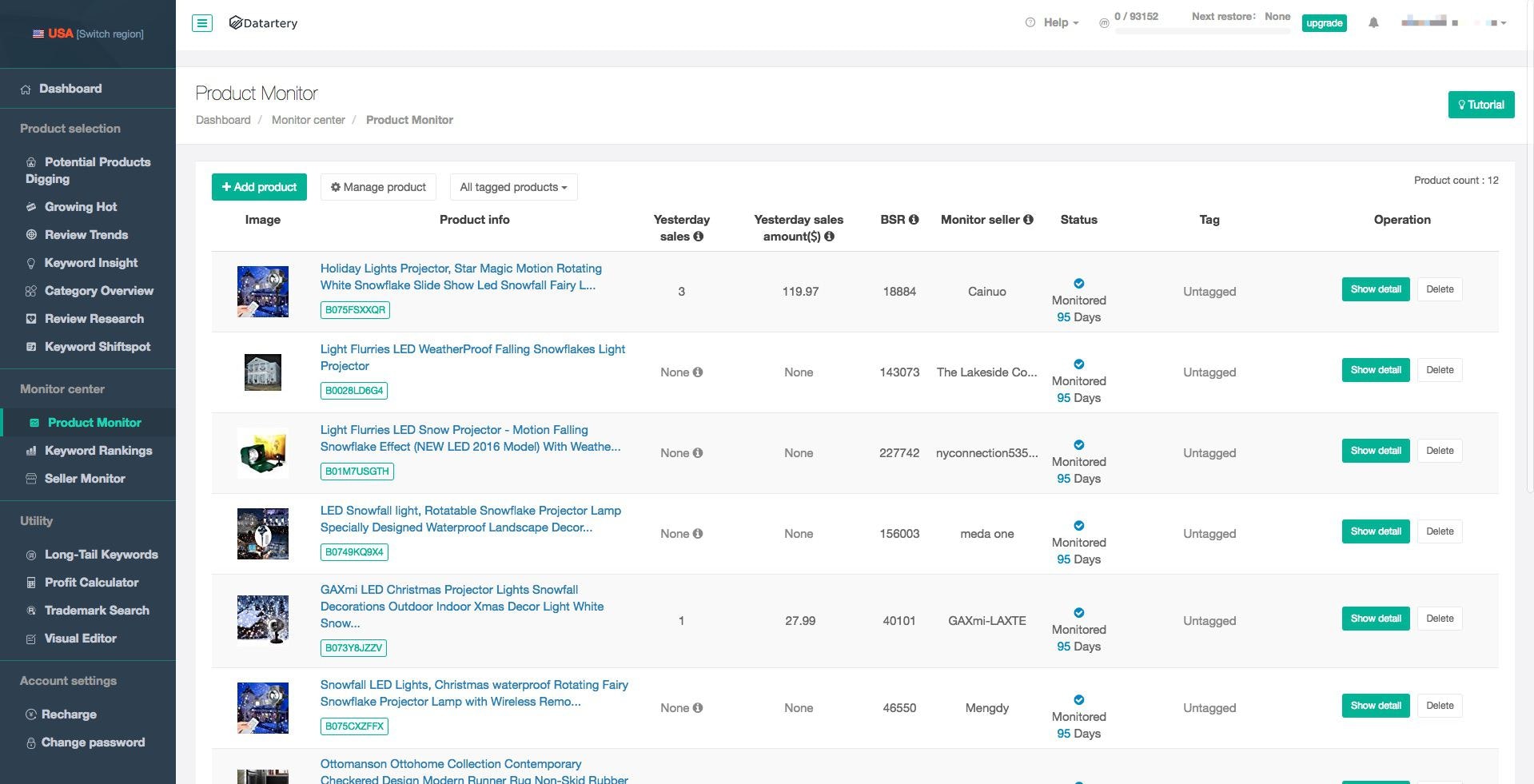Open the notifications bell
Viewport: 1534px width, 784px height.
(1373, 22)
